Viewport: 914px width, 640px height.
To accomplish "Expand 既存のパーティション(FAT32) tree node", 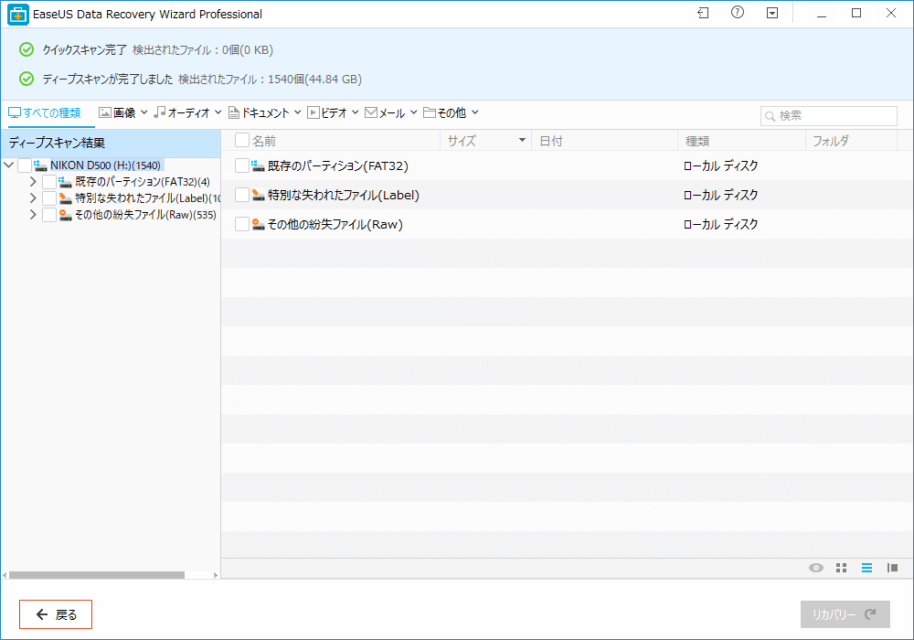I will click(33, 182).
